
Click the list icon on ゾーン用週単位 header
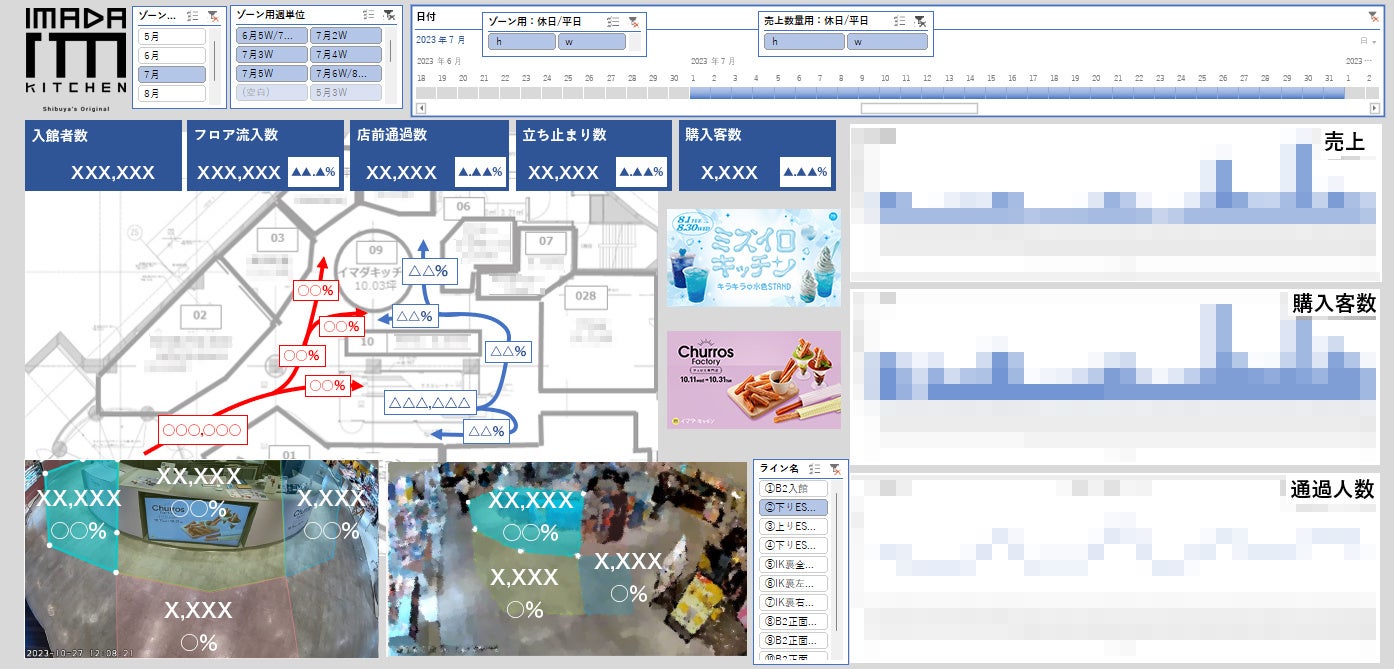click(x=368, y=16)
